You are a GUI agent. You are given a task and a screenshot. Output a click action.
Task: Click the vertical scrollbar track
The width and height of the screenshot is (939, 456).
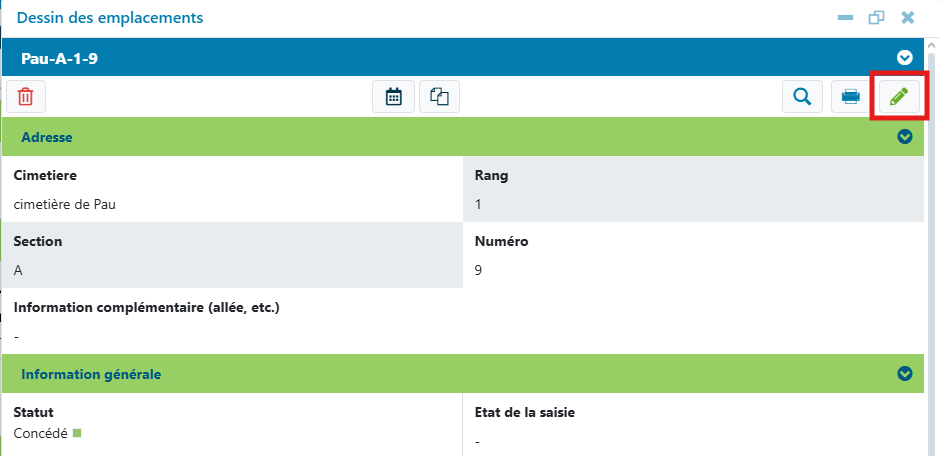click(x=932, y=255)
